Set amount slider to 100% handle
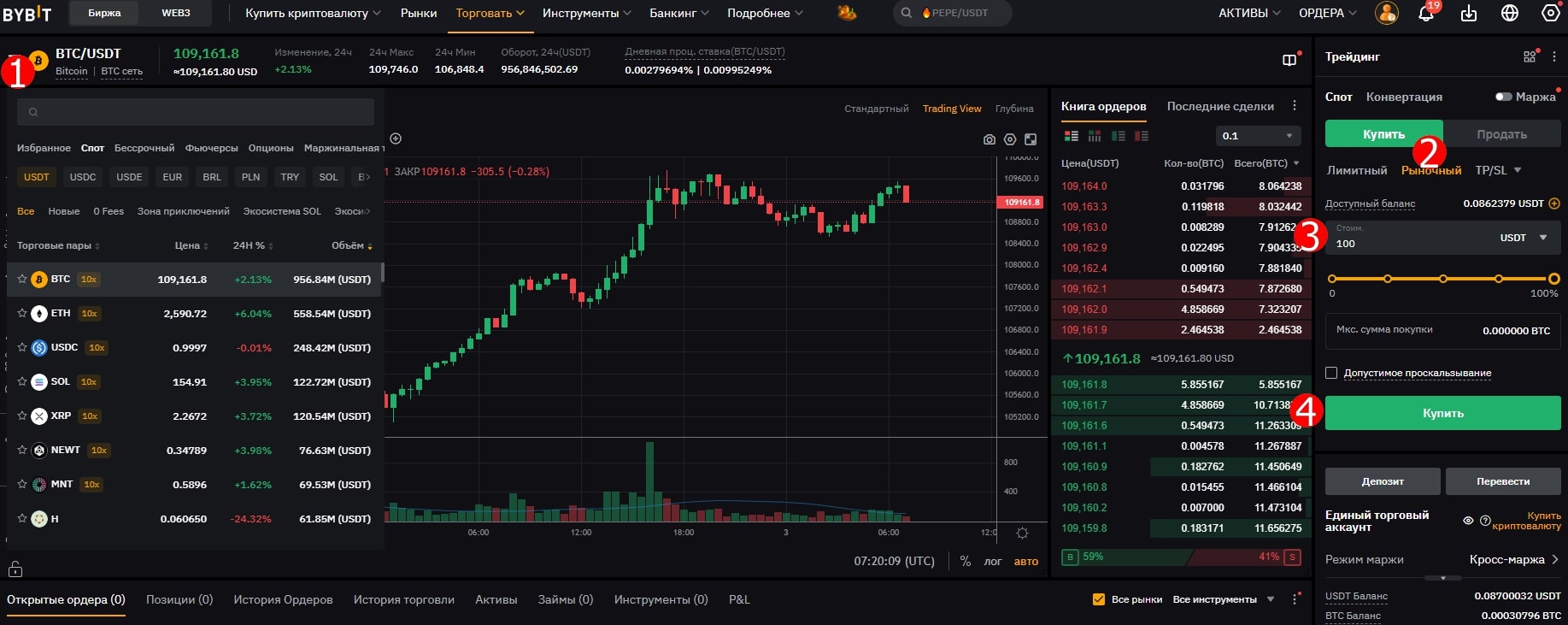The image size is (1568, 625). pyautogui.click(x=1553, y=279)
